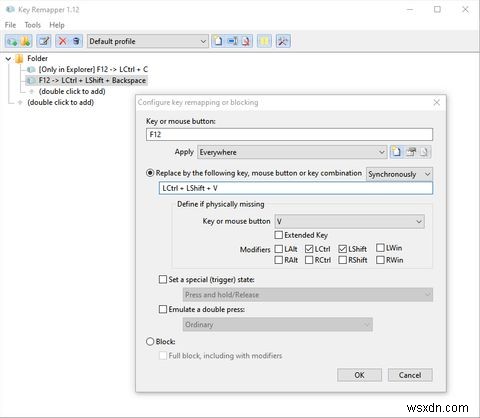Click the add key mapping toolbar icon
The image size is (480, 418).
pyautogui.click(x=12, y=41)
